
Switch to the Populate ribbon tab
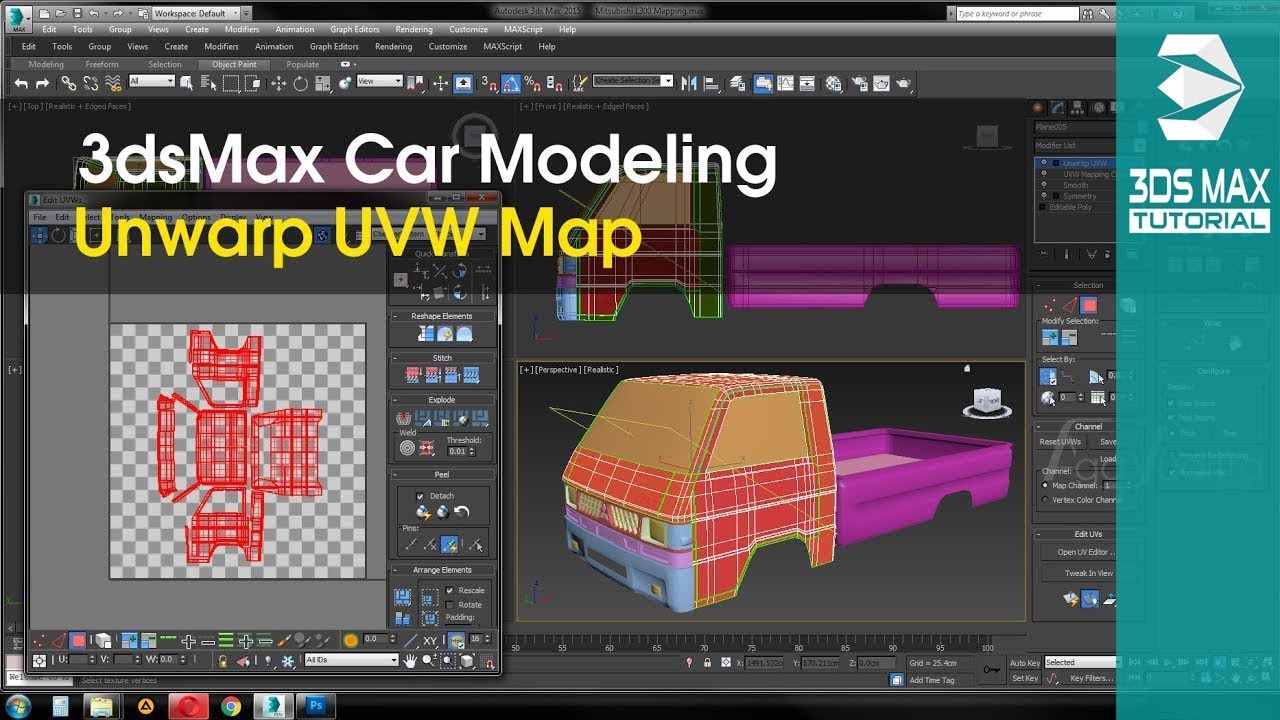pyautogui.click(x=303, y=65)
